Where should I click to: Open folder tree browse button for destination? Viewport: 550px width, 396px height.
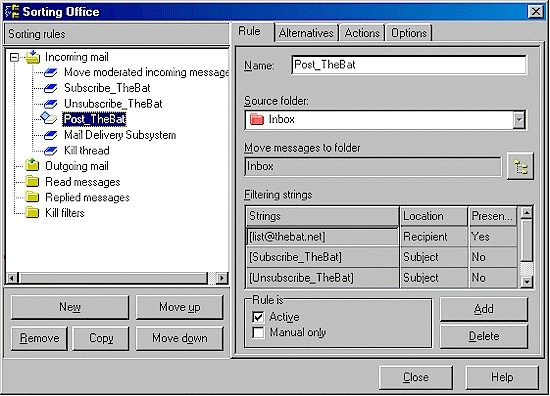click(521, 166)
